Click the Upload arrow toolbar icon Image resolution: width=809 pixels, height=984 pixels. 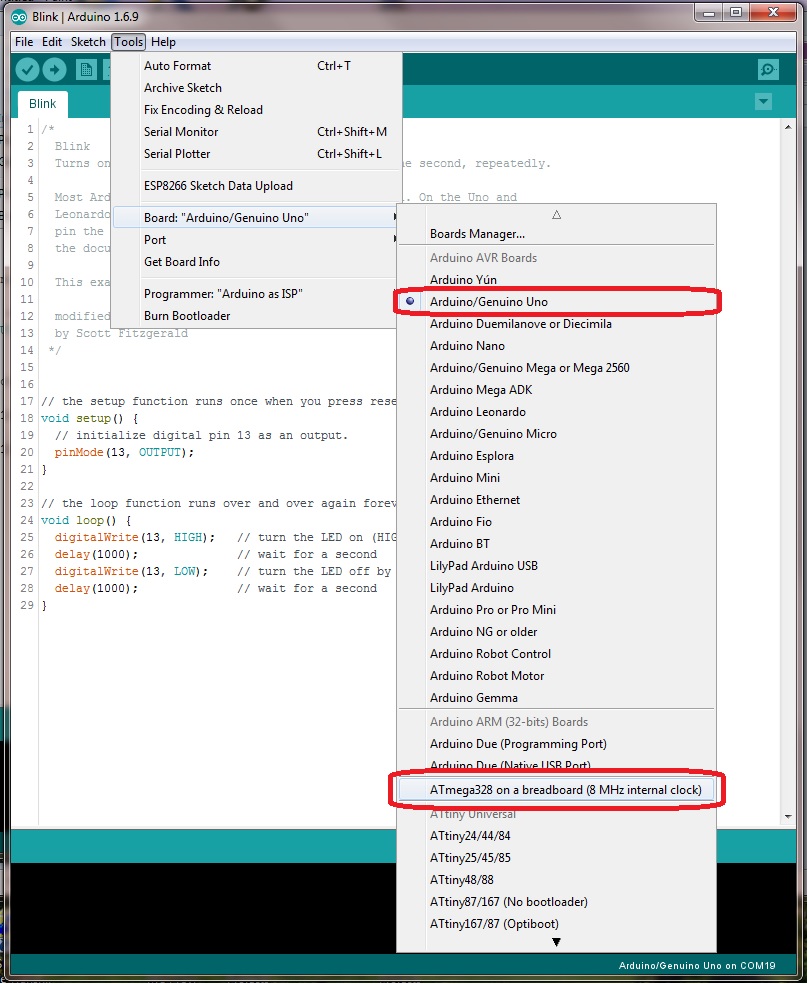click(x=55, y=69)
